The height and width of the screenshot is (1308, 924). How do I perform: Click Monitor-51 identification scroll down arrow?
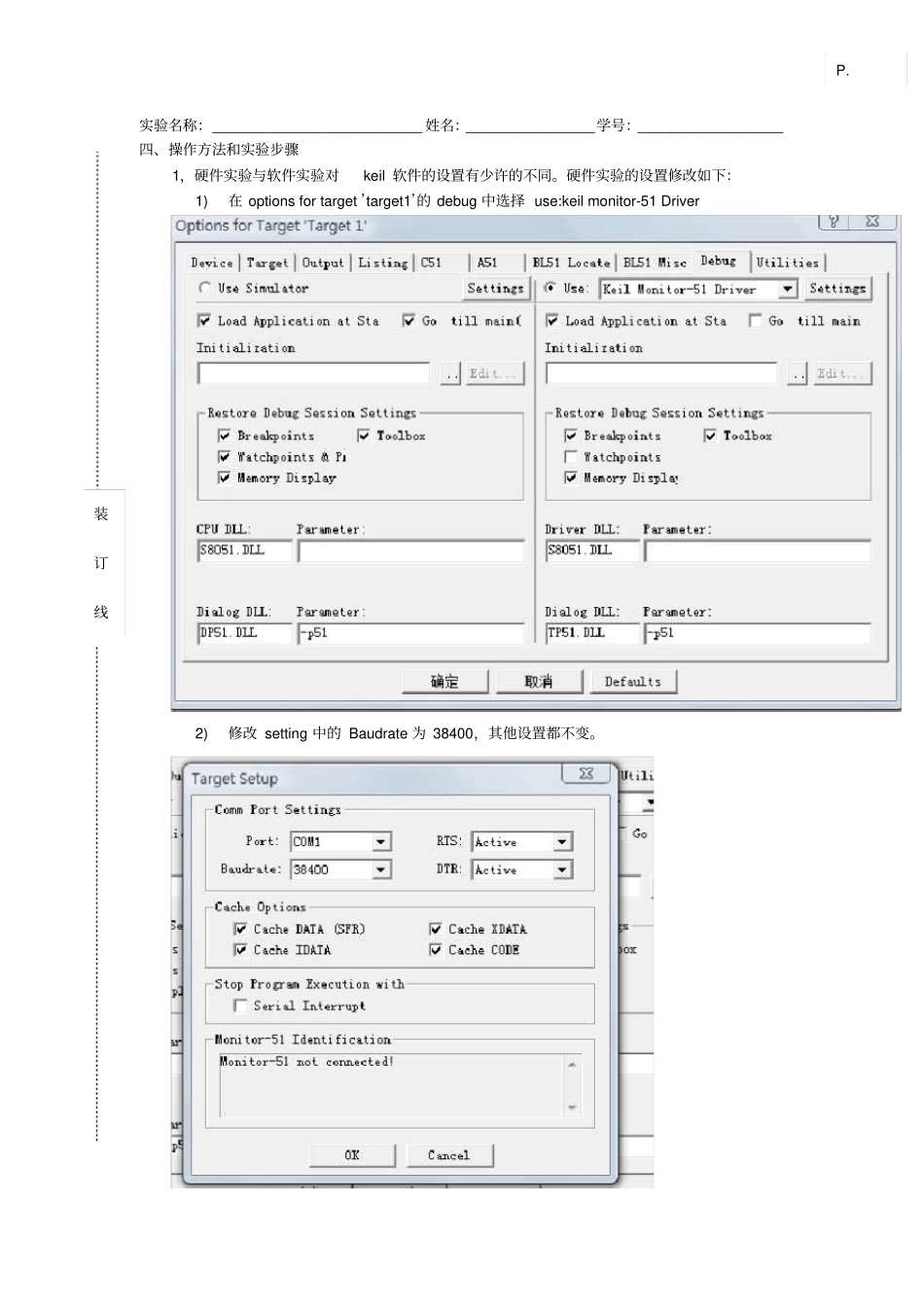[572, 1108]
